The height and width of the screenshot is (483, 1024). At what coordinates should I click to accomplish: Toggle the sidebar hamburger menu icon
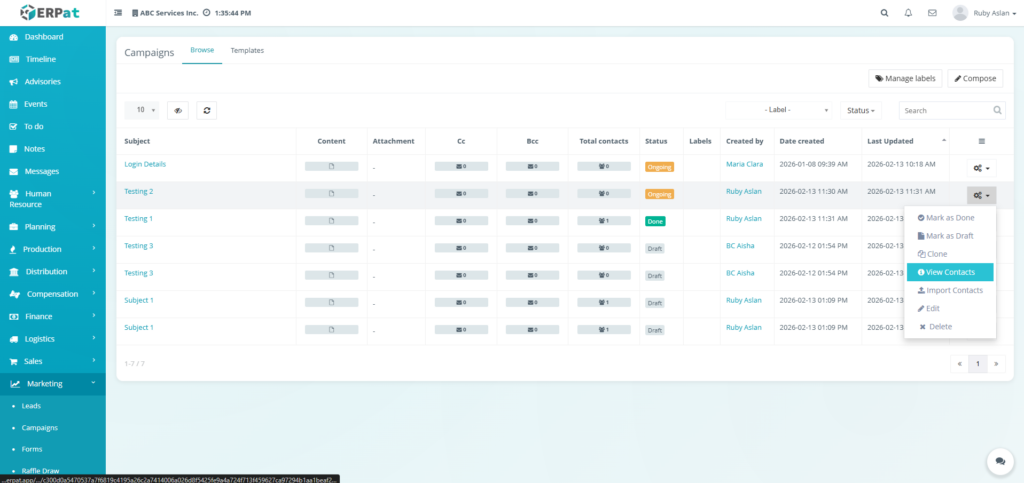119,13
